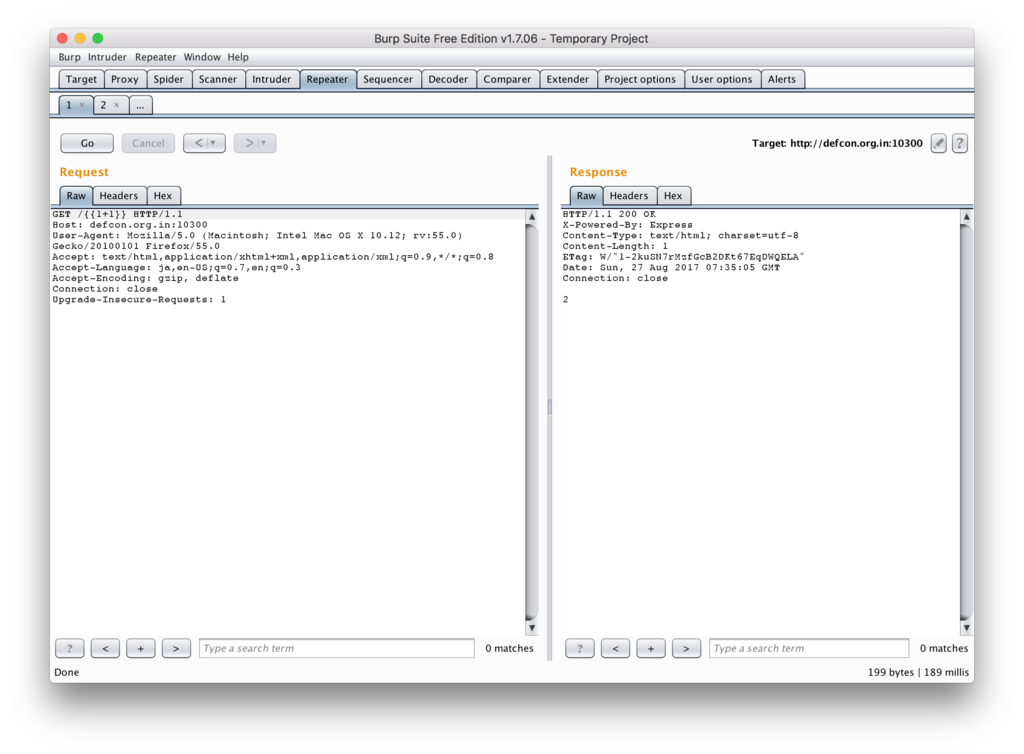Select Repeater sub-tab 2

pyautogui.click(x=103, y=105)
